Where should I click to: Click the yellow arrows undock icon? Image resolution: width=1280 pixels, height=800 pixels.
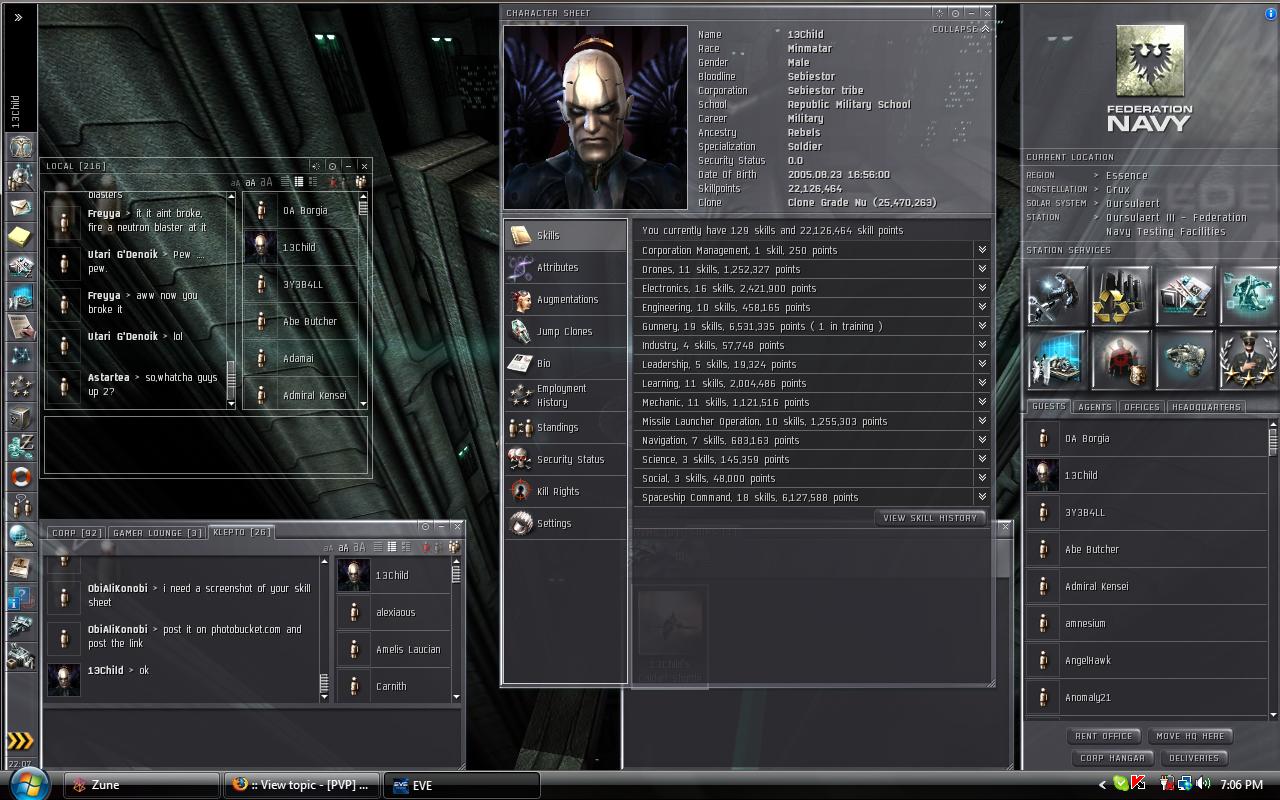click(20, 741)
